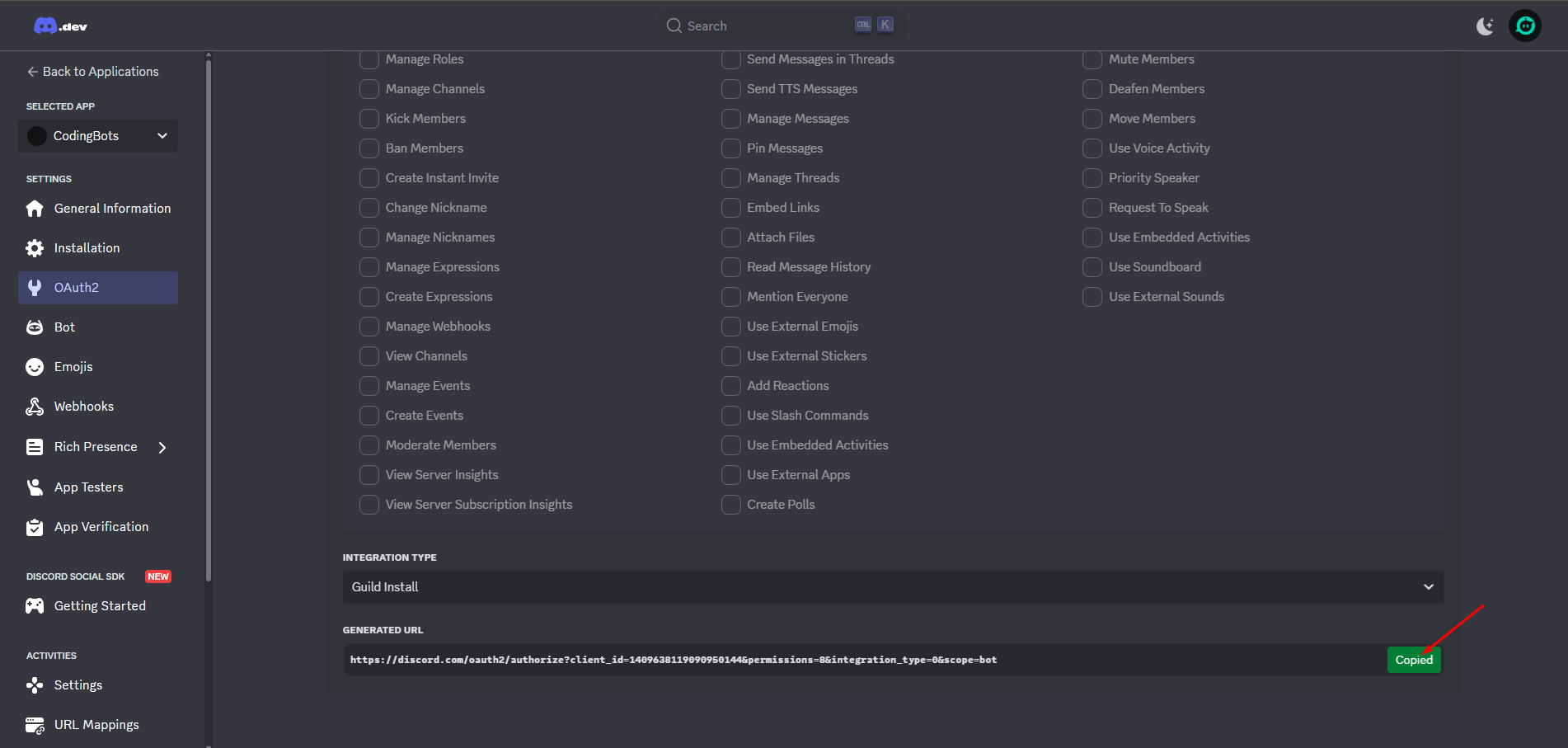Open the user avatar menu
Screen dimensions: 1568x748
click(1525, 26)
